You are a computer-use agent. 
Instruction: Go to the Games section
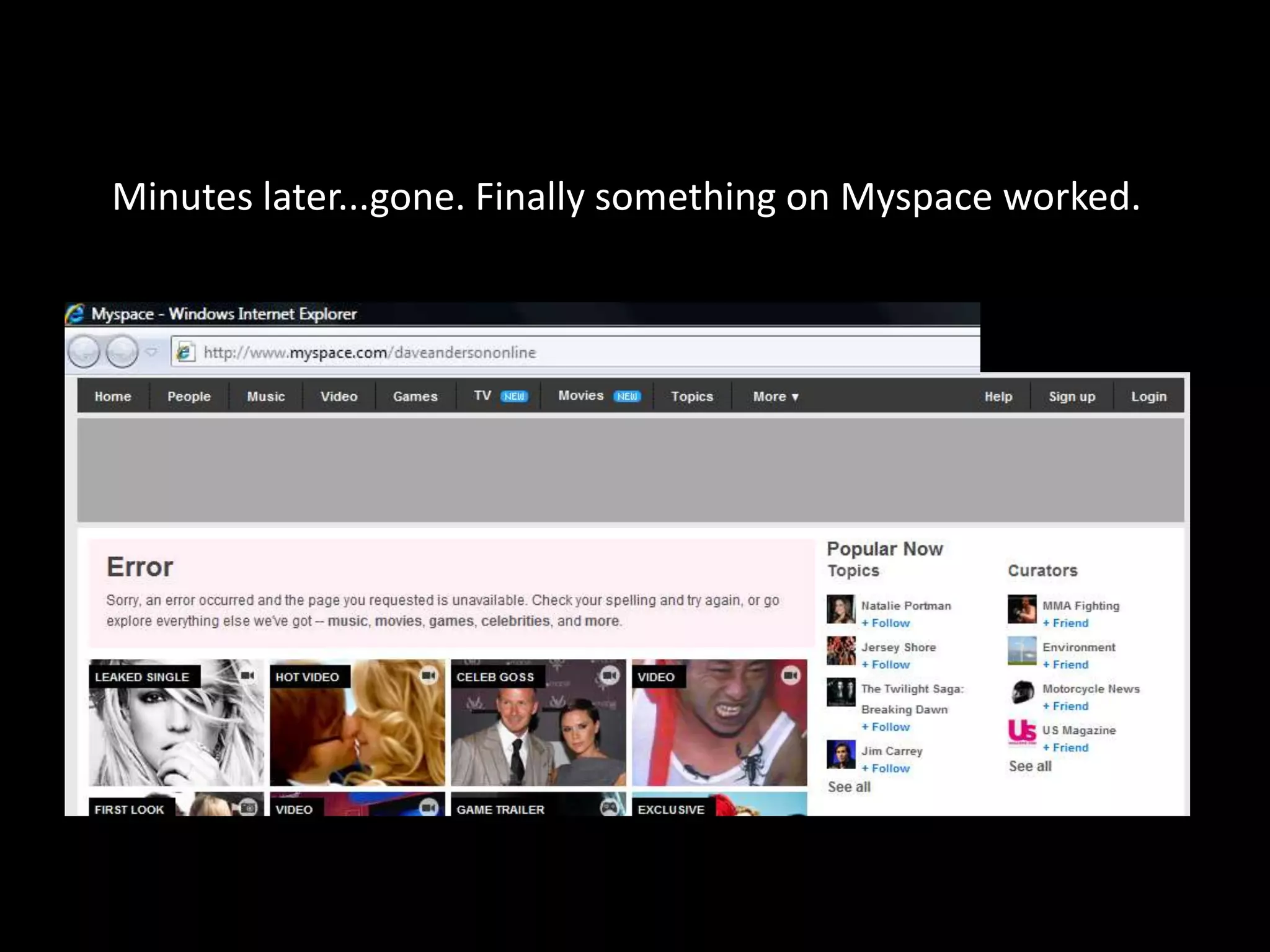(415, 396)
